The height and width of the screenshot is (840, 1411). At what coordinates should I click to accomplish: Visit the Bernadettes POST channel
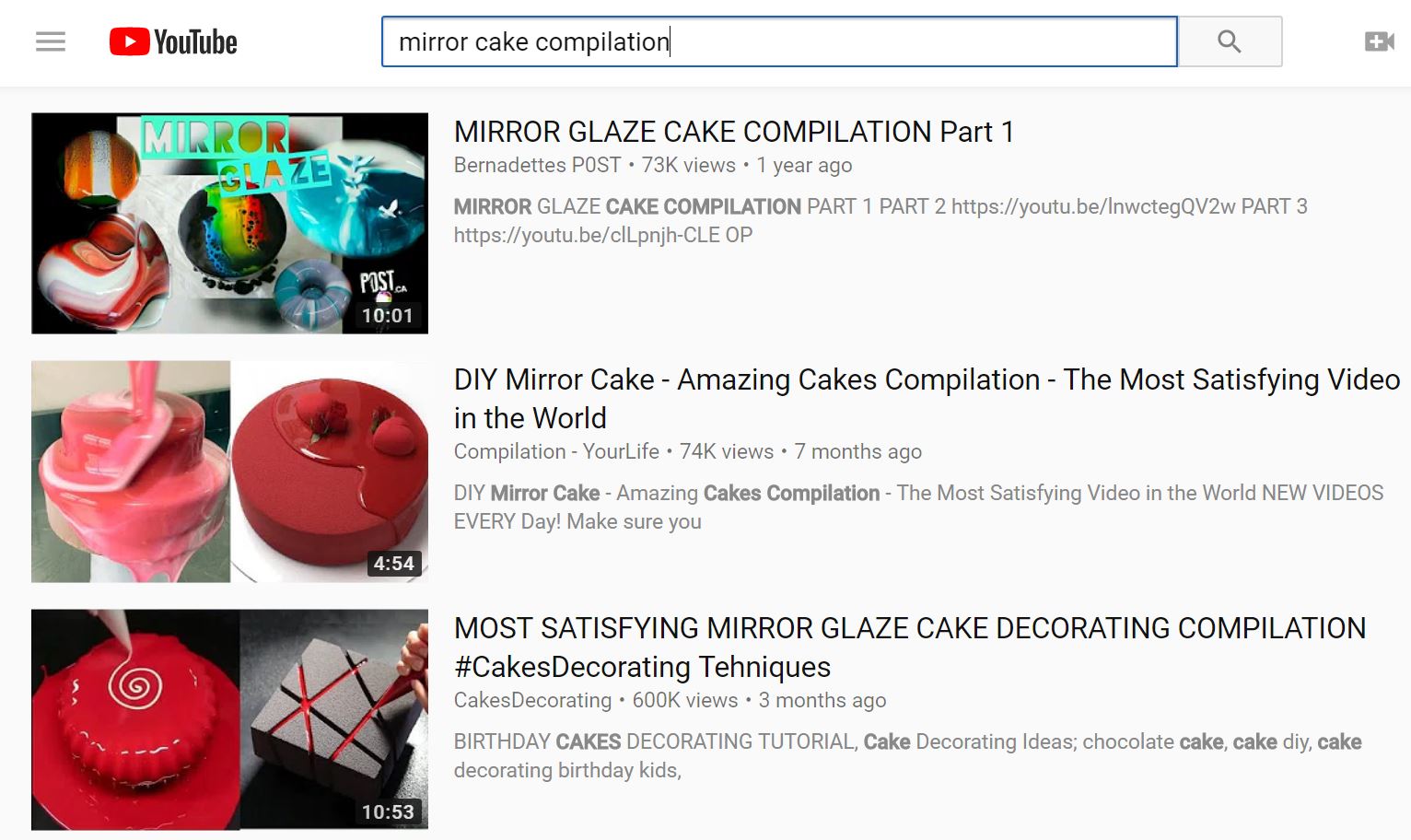tap(538, 165)
